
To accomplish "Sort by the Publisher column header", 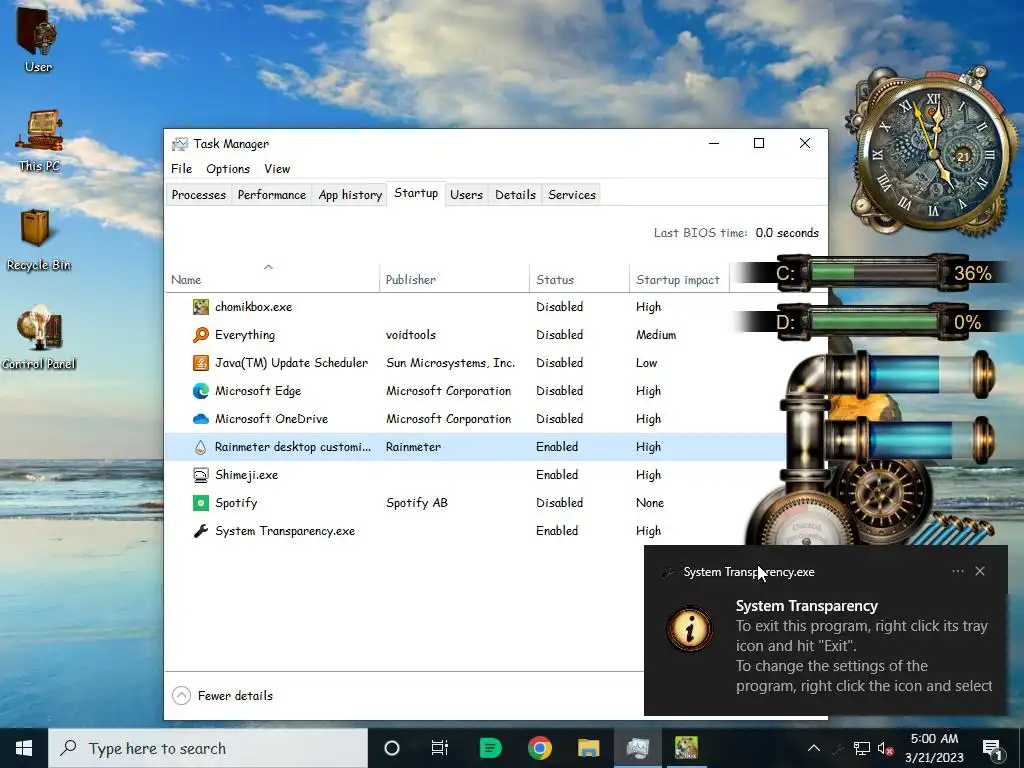I will tap(455, 280).
